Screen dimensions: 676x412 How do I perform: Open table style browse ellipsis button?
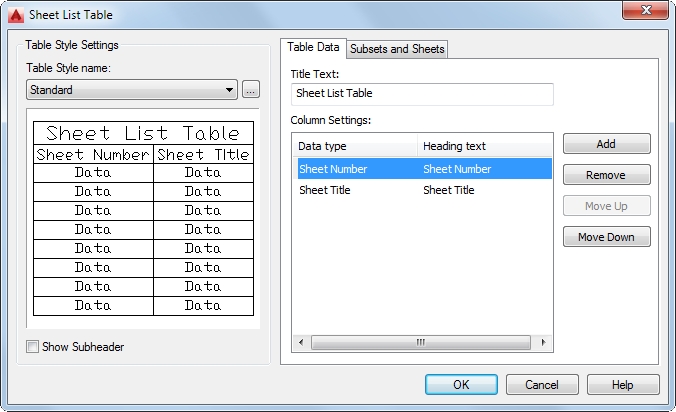[251, 90]
